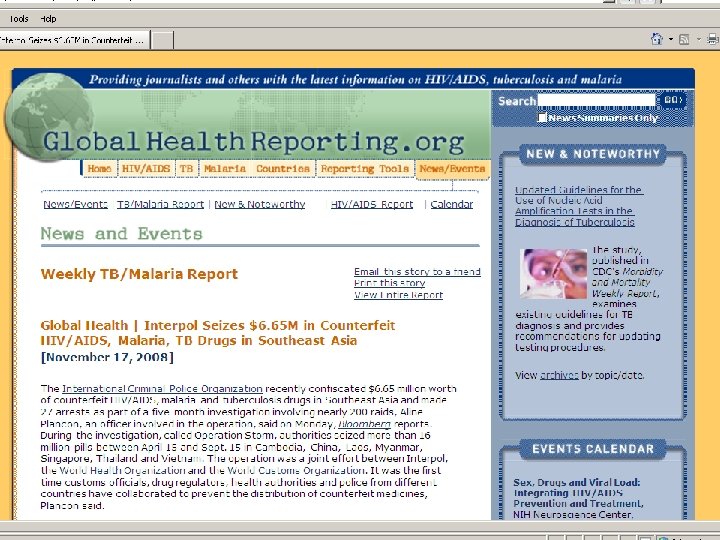The height and width of the screenshot is (540, 720).
Task: Select the Interpol Seizes browser tab
Action: click(x=74, y=40)
